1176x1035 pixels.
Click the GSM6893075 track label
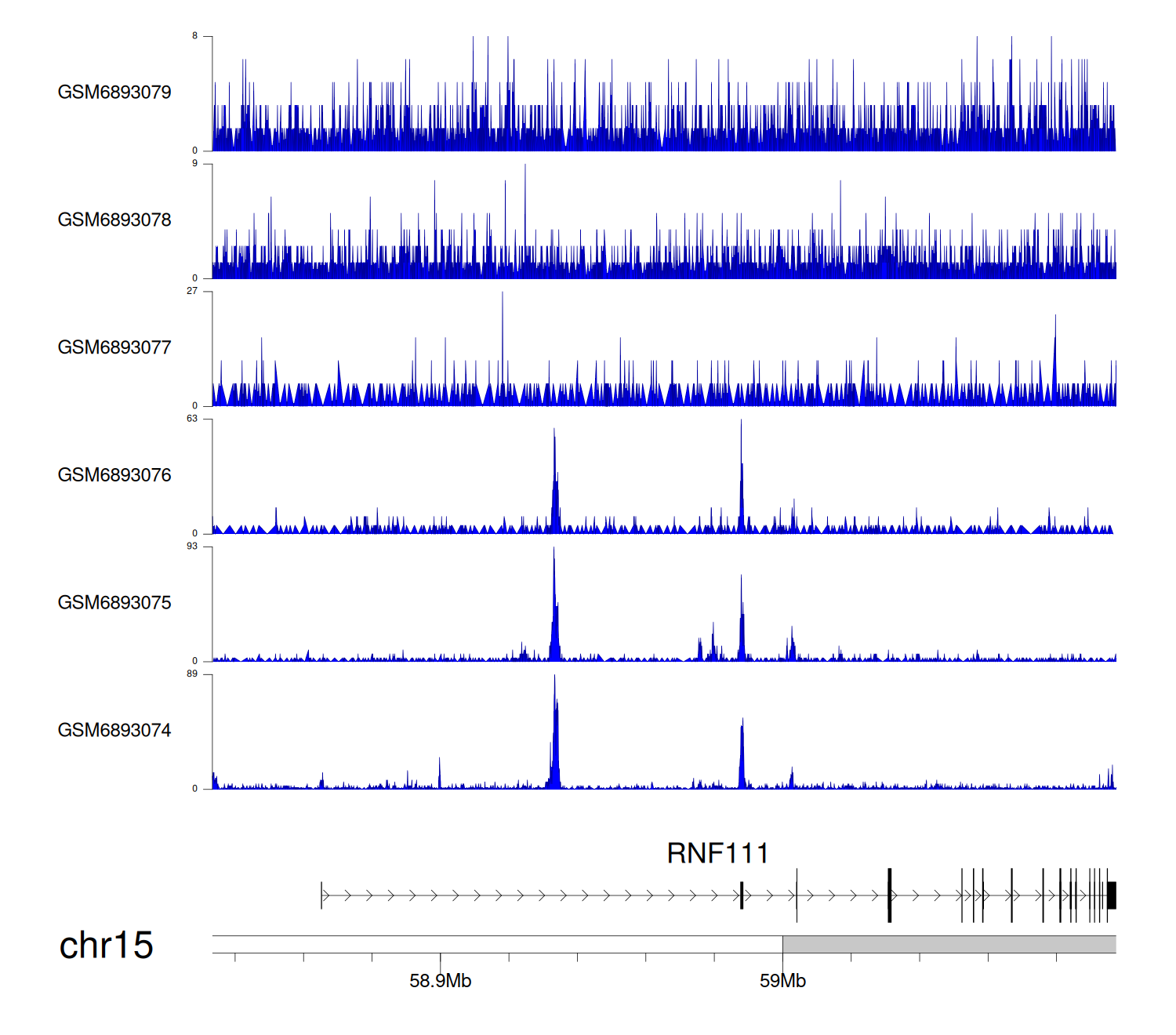click(x=114, y=603)
